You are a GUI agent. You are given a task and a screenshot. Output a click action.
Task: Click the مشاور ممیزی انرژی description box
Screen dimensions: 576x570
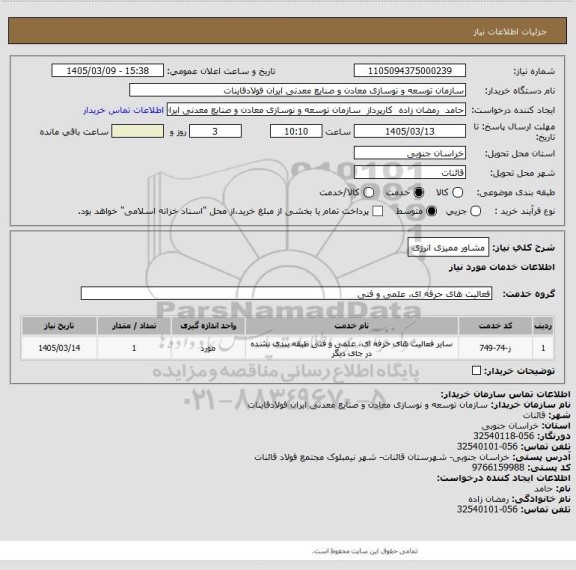point(448,248)
